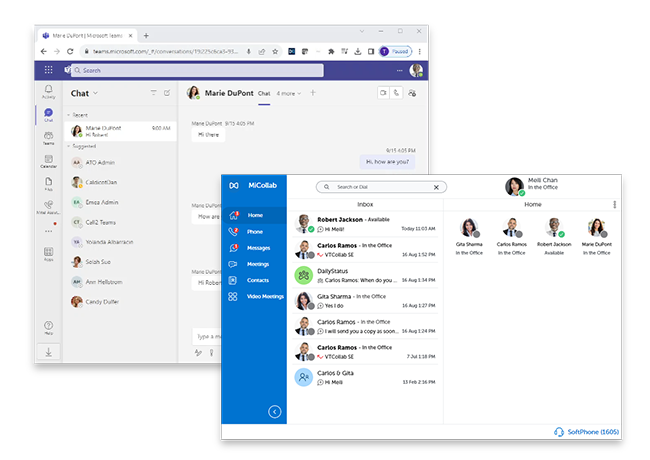Open Candy Dulfer suggested chat
Image resolution: width=650 pixels, height=460 pixels.
click(x=121, y=302)
